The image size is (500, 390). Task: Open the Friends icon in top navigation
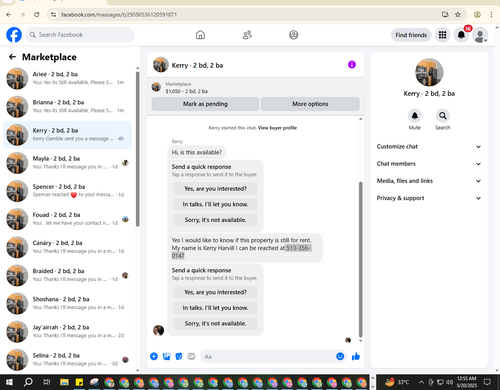pyautogui.click(x=247, y=35)
